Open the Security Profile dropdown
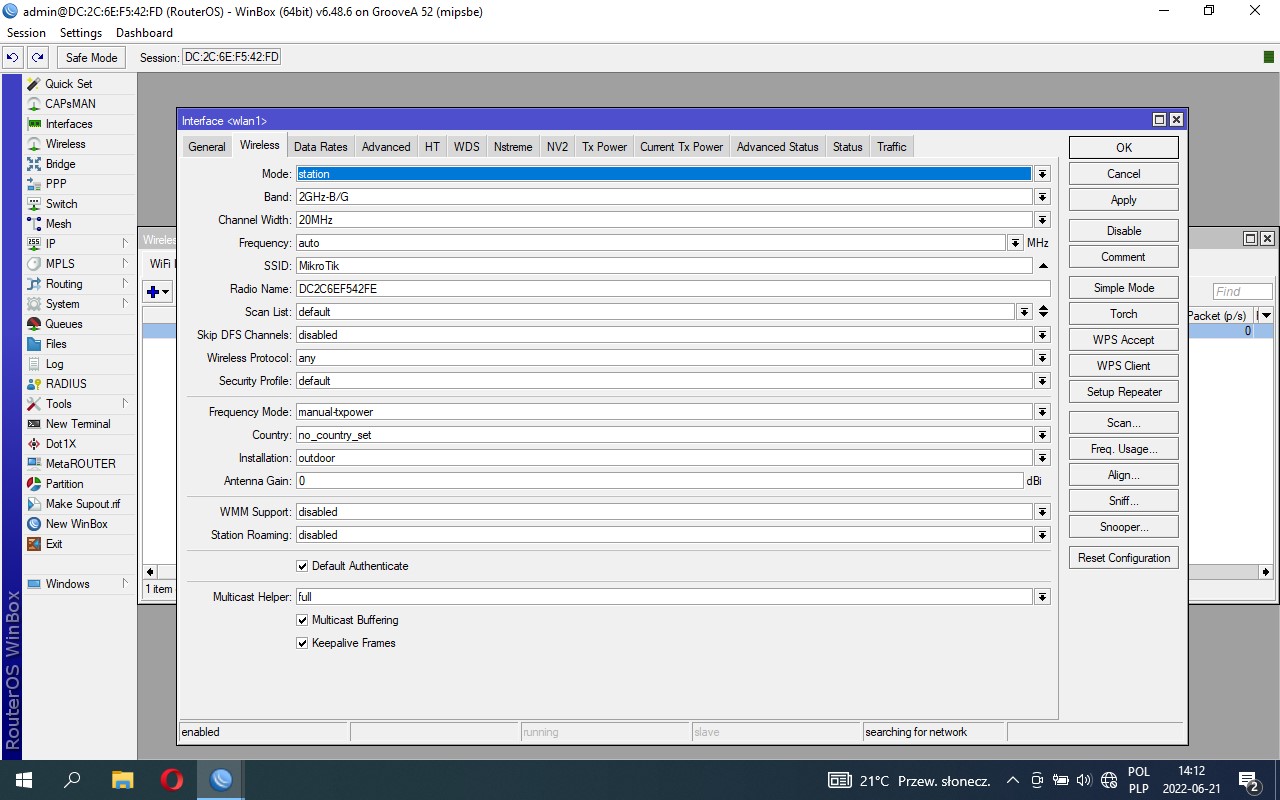This screenshot has width=1280, height=800. [1042, 381]
